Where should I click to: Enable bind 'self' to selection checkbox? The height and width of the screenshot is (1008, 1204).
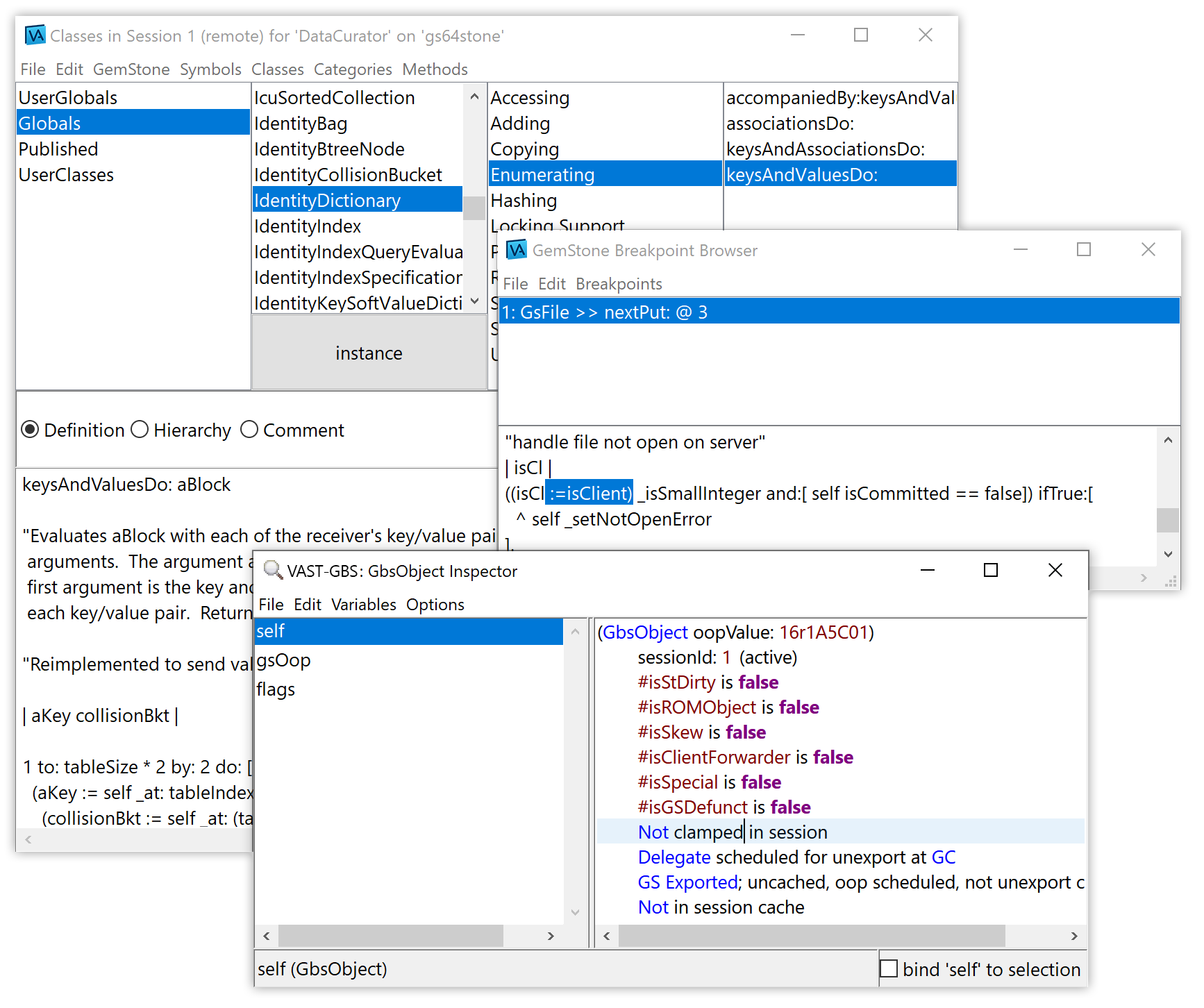[x=889, y=968]
